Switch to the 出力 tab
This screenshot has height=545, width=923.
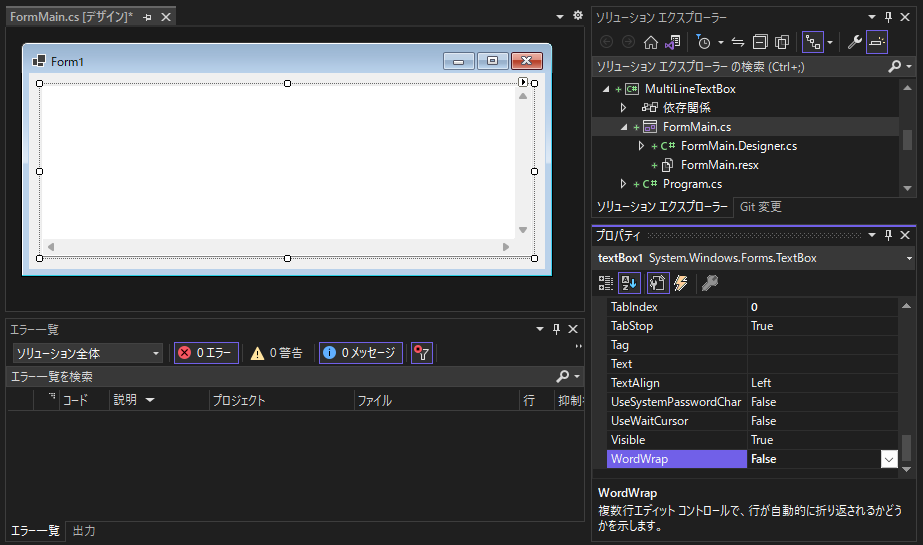[x=84, y=531]
